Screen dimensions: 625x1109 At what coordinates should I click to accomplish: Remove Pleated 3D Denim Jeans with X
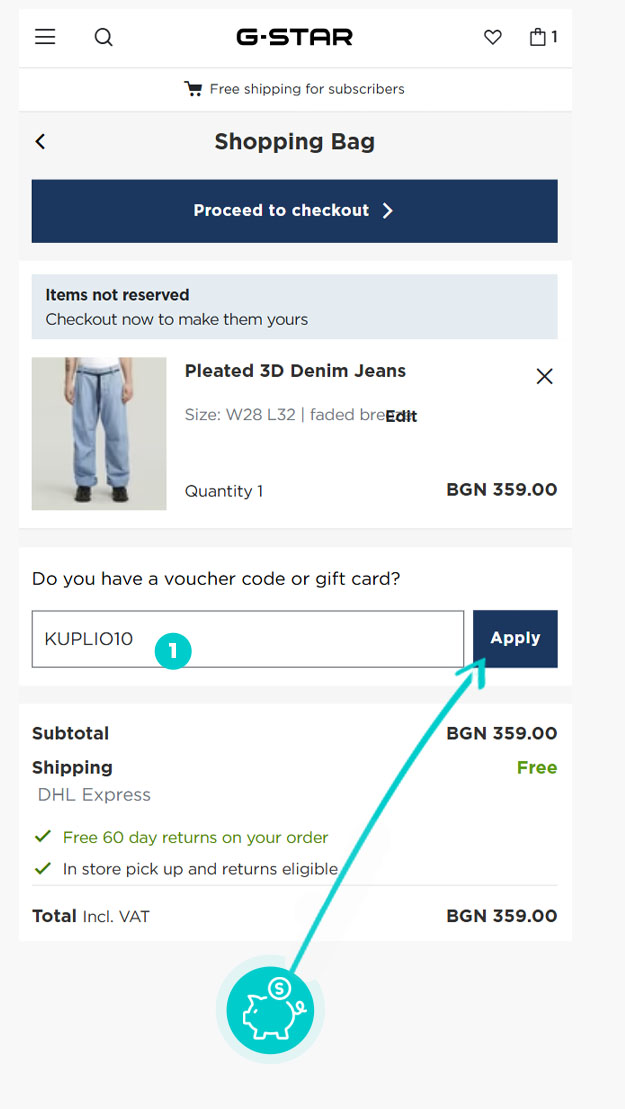544,376
